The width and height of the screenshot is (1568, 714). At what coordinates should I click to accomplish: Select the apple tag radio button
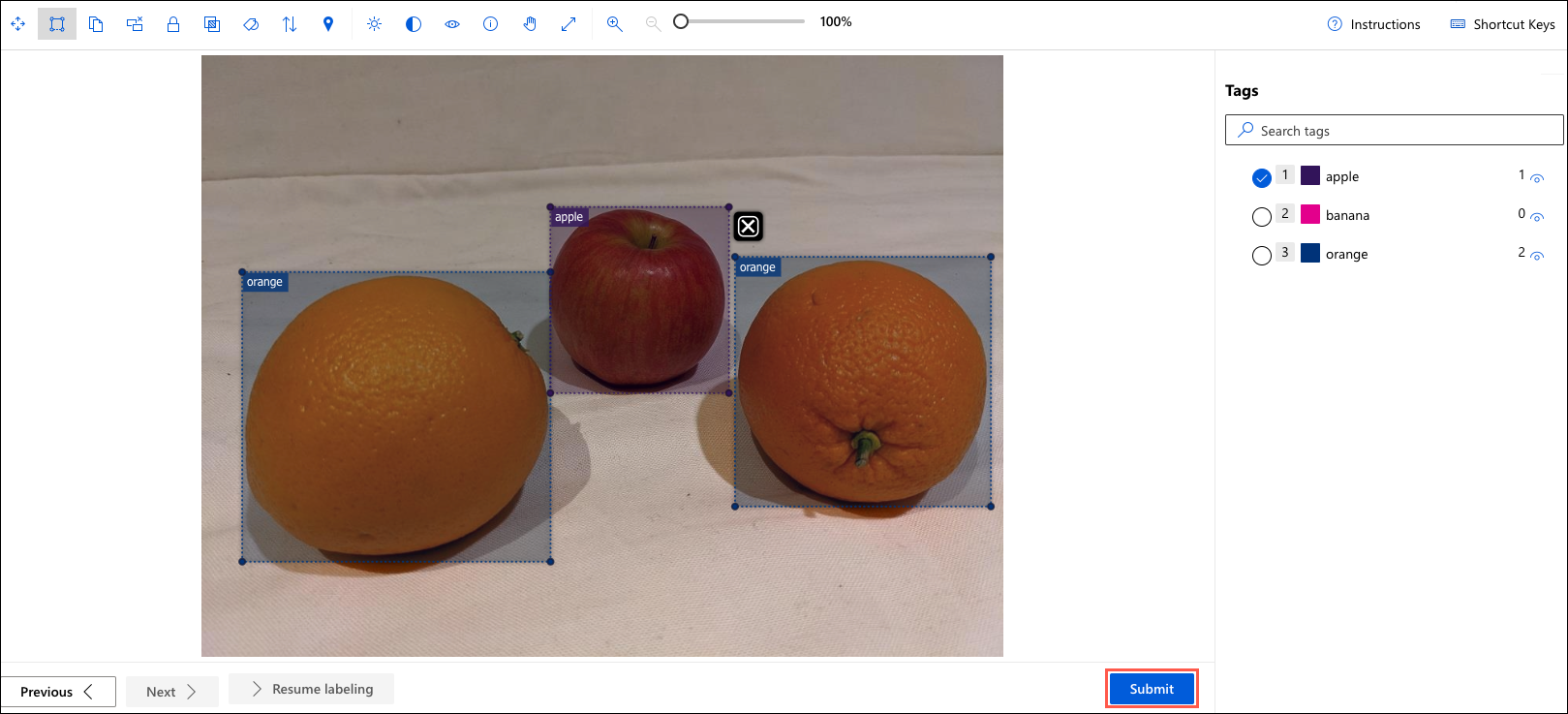point(1261,178)
